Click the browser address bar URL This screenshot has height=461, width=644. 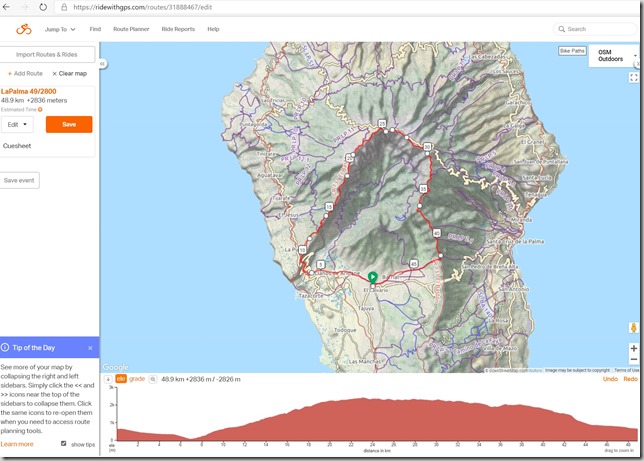pyautogui.click(x=143, y=7)
